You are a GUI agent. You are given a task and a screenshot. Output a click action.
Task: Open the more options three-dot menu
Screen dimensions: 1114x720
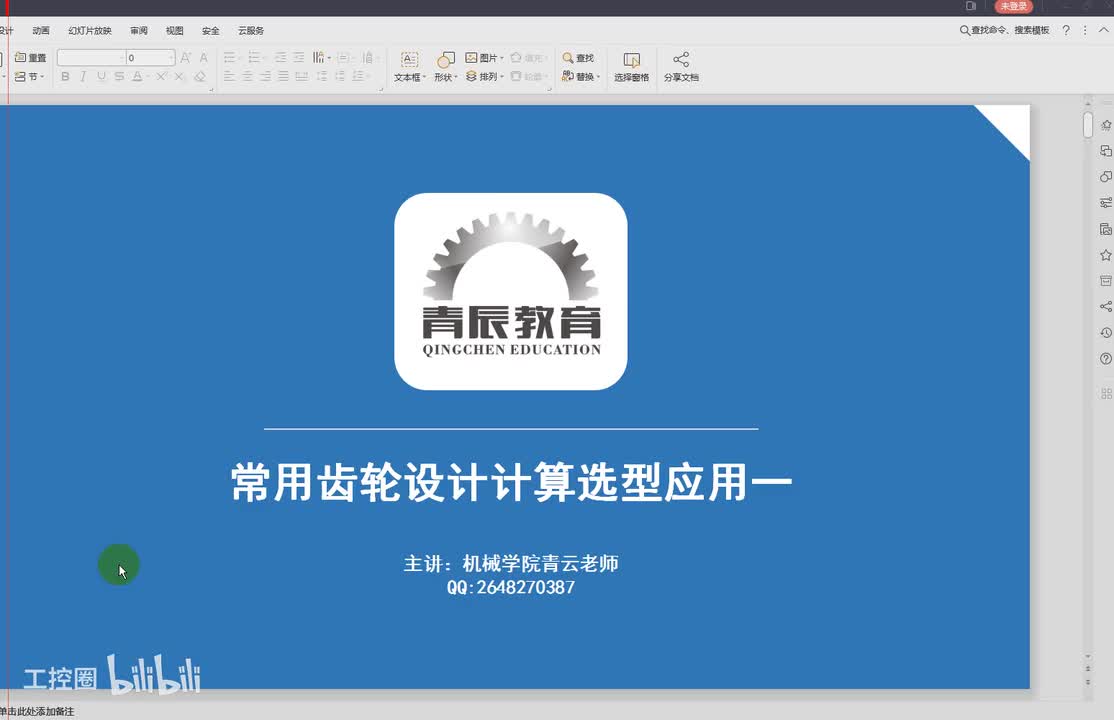[x=1085, y=30]
